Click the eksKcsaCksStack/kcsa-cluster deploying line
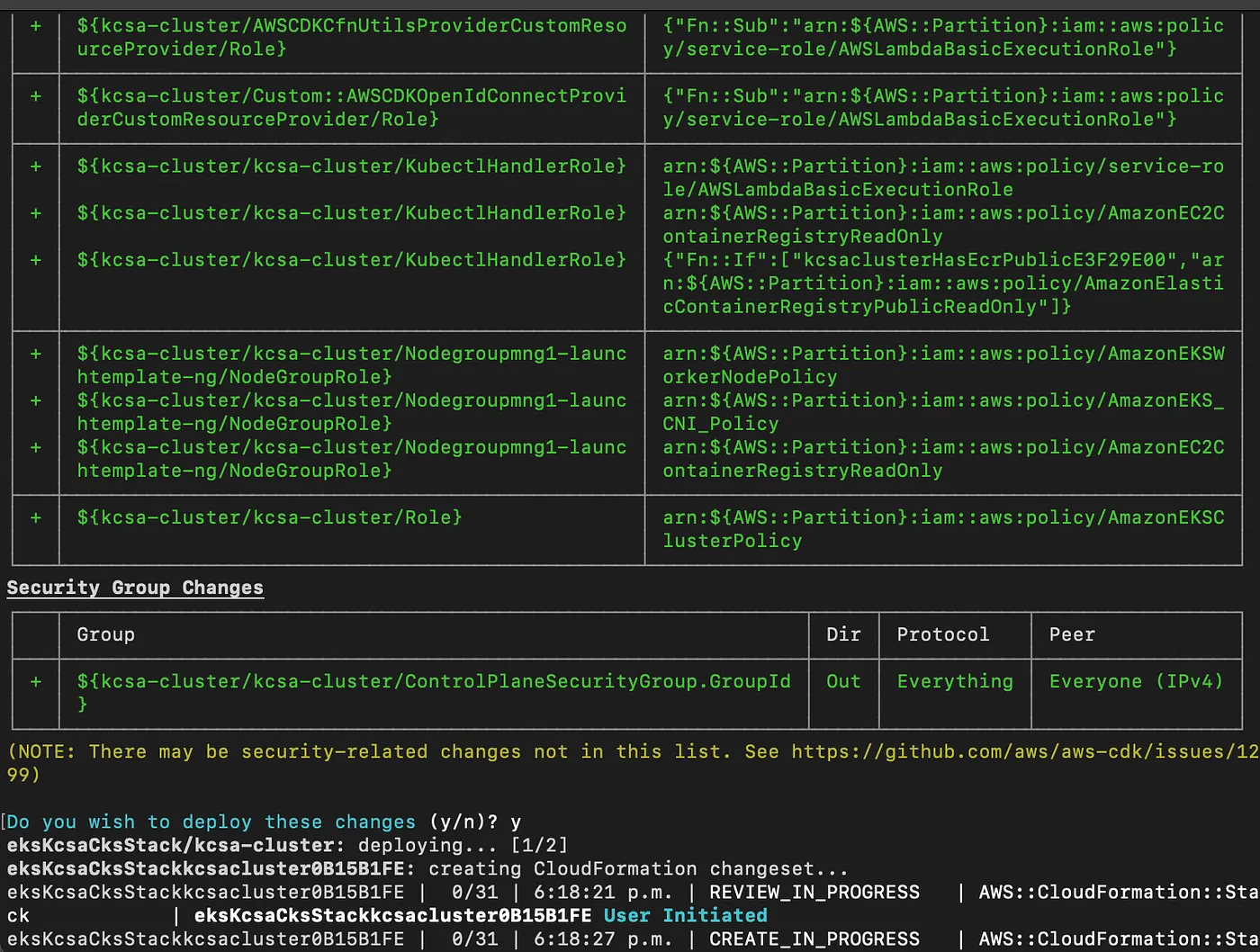This screenshot has height=952, width=1260. tap(287, 845)
